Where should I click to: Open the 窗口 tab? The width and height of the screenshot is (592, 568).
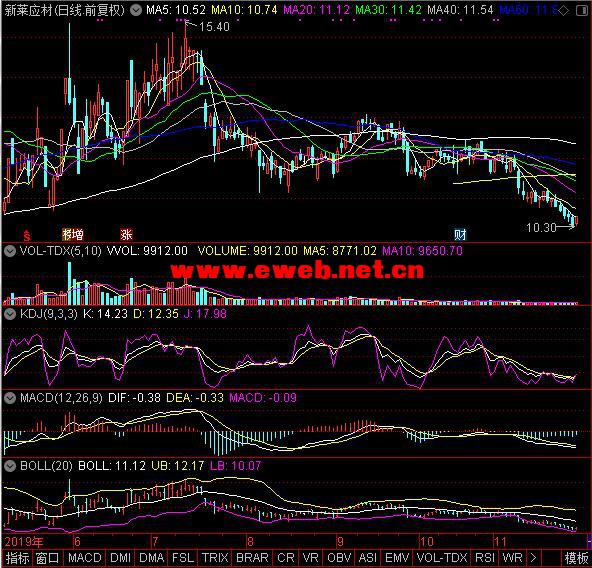coord(47,558)
